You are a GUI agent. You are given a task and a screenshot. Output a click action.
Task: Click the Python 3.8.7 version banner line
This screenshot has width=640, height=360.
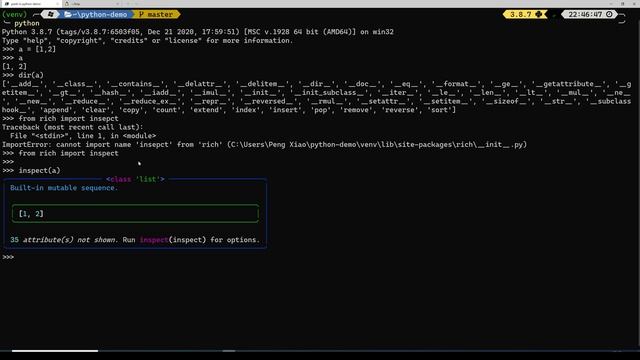(x=198, y=31)
